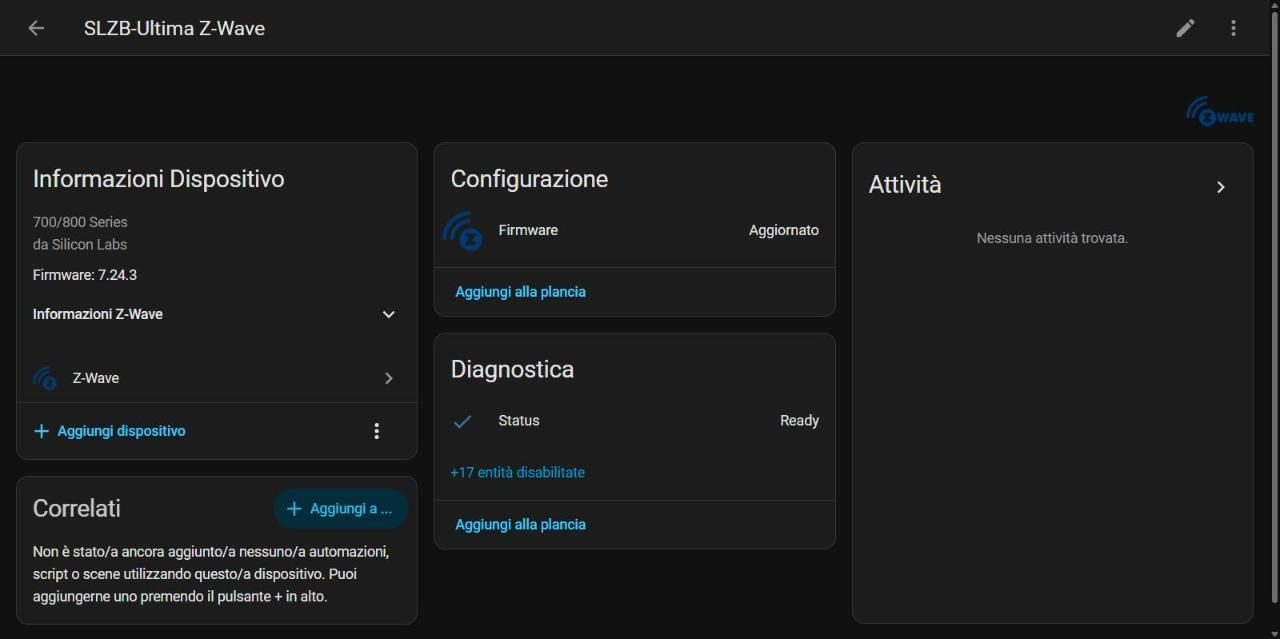Viewport: 1280px width, 639px height.
Task: Click the Z-Wave integration icon in Informazioni Dispositivo
Action: (x=45, y=378)
